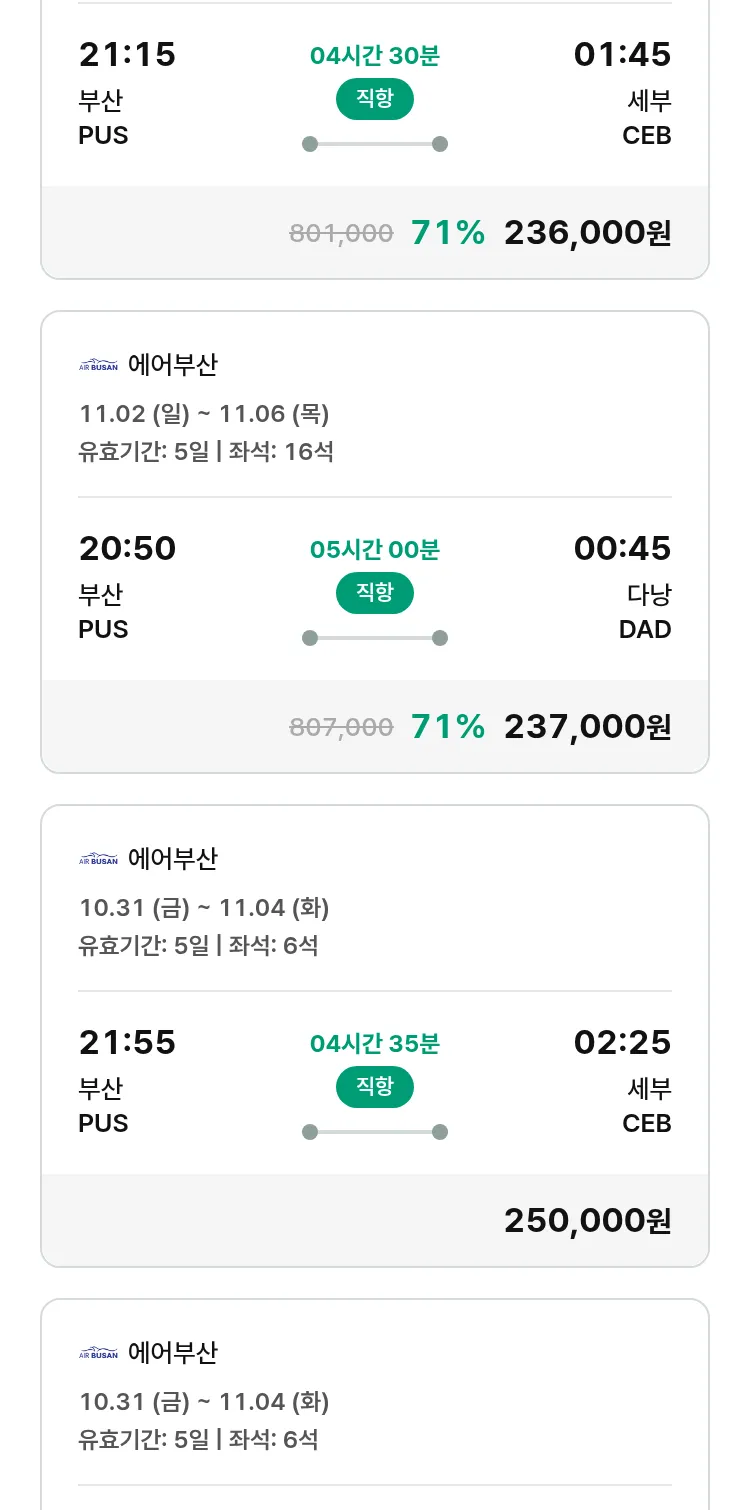Click the DAD arrival airport code
750x1510 pixels.
(645, 630)
